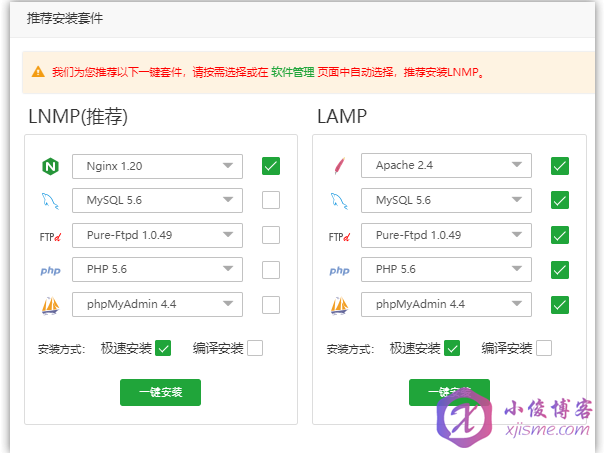Expand Pure-Ftpd 1.0.49 dropdown in LAMP
This screenshot has width=605, height=453.
pos(446,235)
